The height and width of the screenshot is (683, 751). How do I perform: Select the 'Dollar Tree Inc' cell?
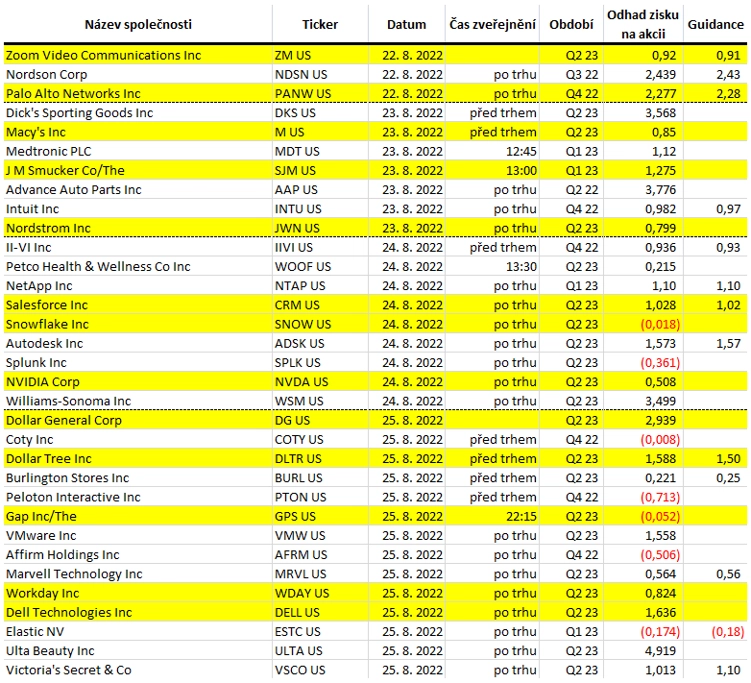click(x=138, y=458)
